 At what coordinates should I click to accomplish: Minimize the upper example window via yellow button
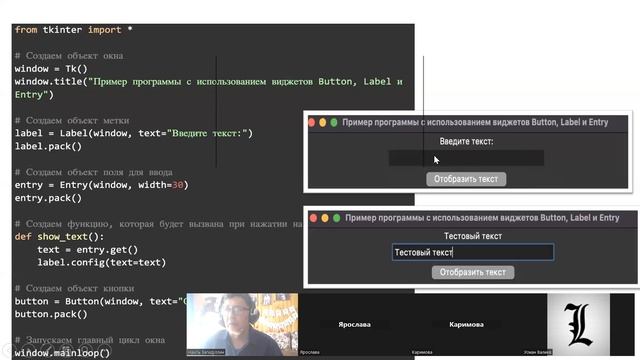click(x=322, y=122)
